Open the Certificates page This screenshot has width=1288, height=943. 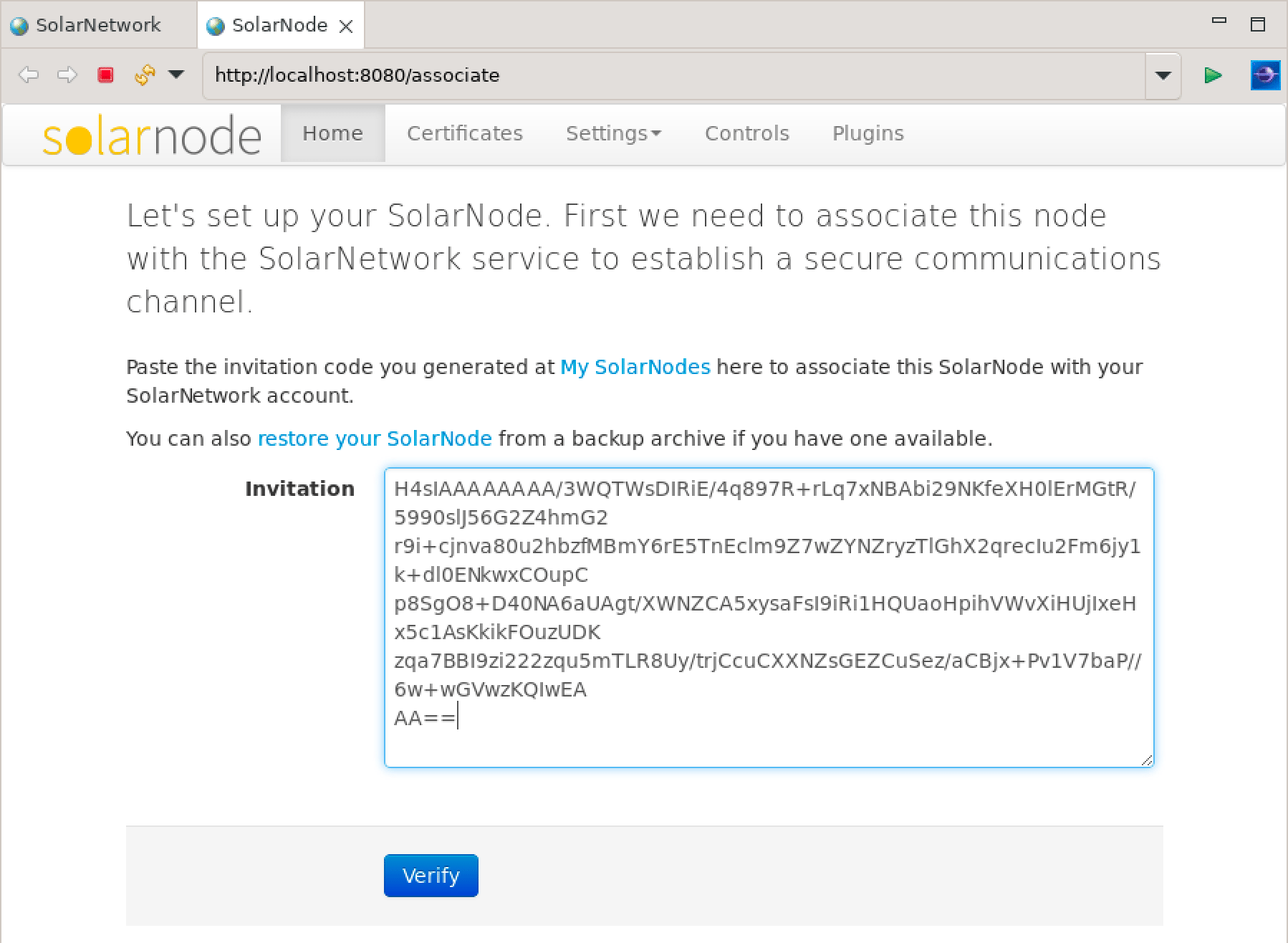[x=465, y=133]
